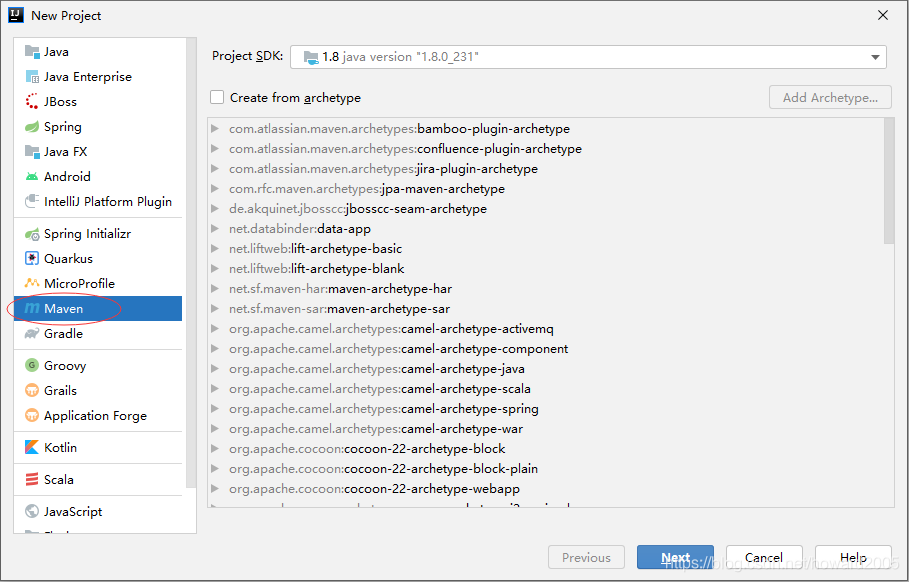The width and height of the screenshot is (909, 582).
Task: Choose the Java Enterprise icon
Action: 32,77
